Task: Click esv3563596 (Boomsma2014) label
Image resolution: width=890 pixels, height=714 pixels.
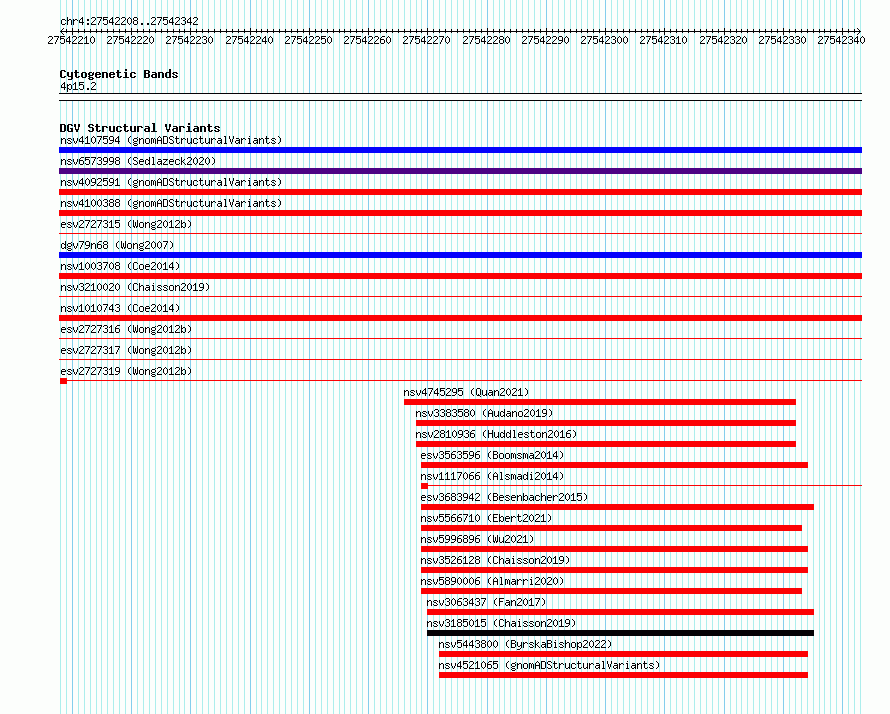Action: pos(492,455)
